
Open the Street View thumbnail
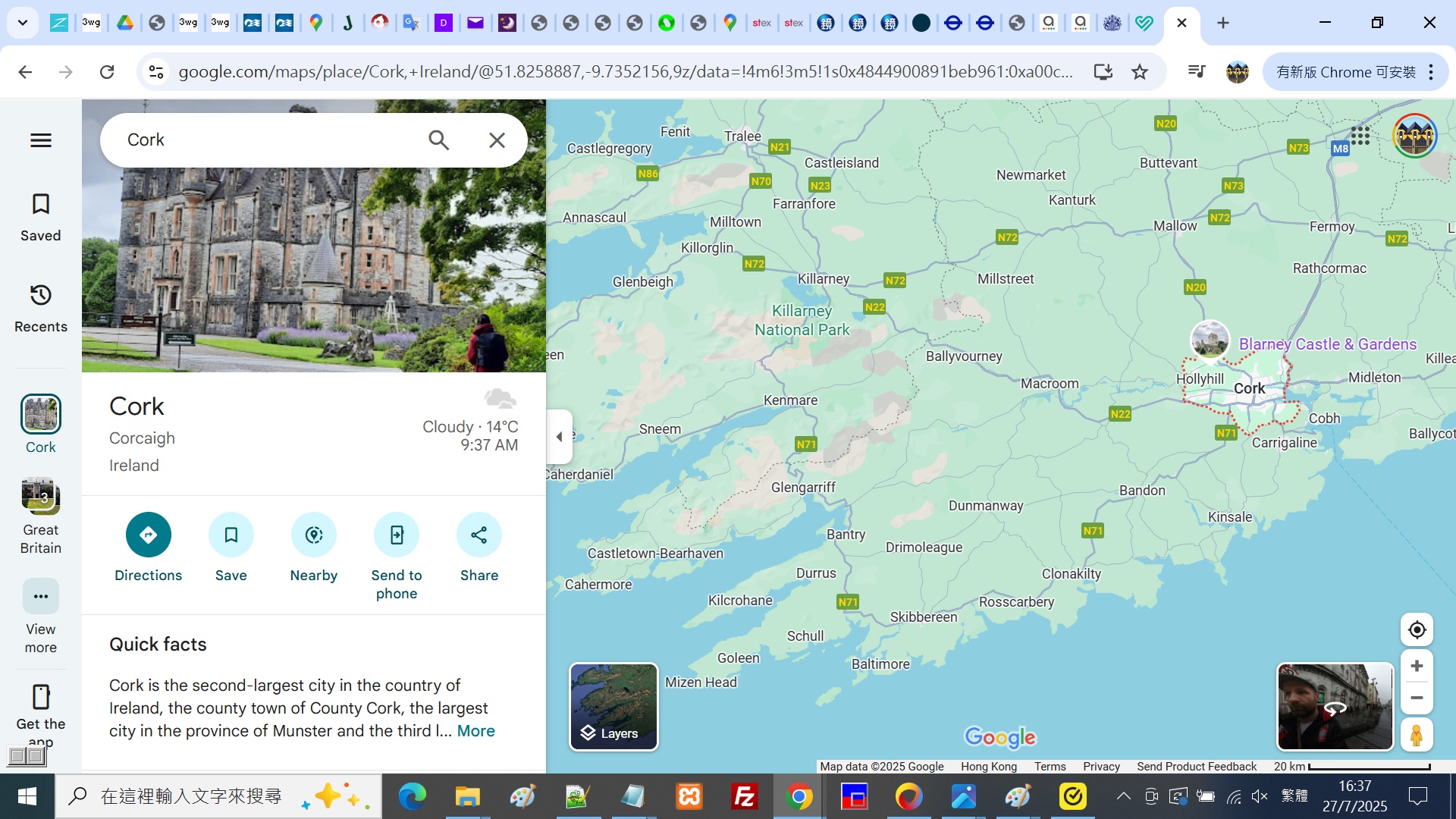(x=1335, y=707)
